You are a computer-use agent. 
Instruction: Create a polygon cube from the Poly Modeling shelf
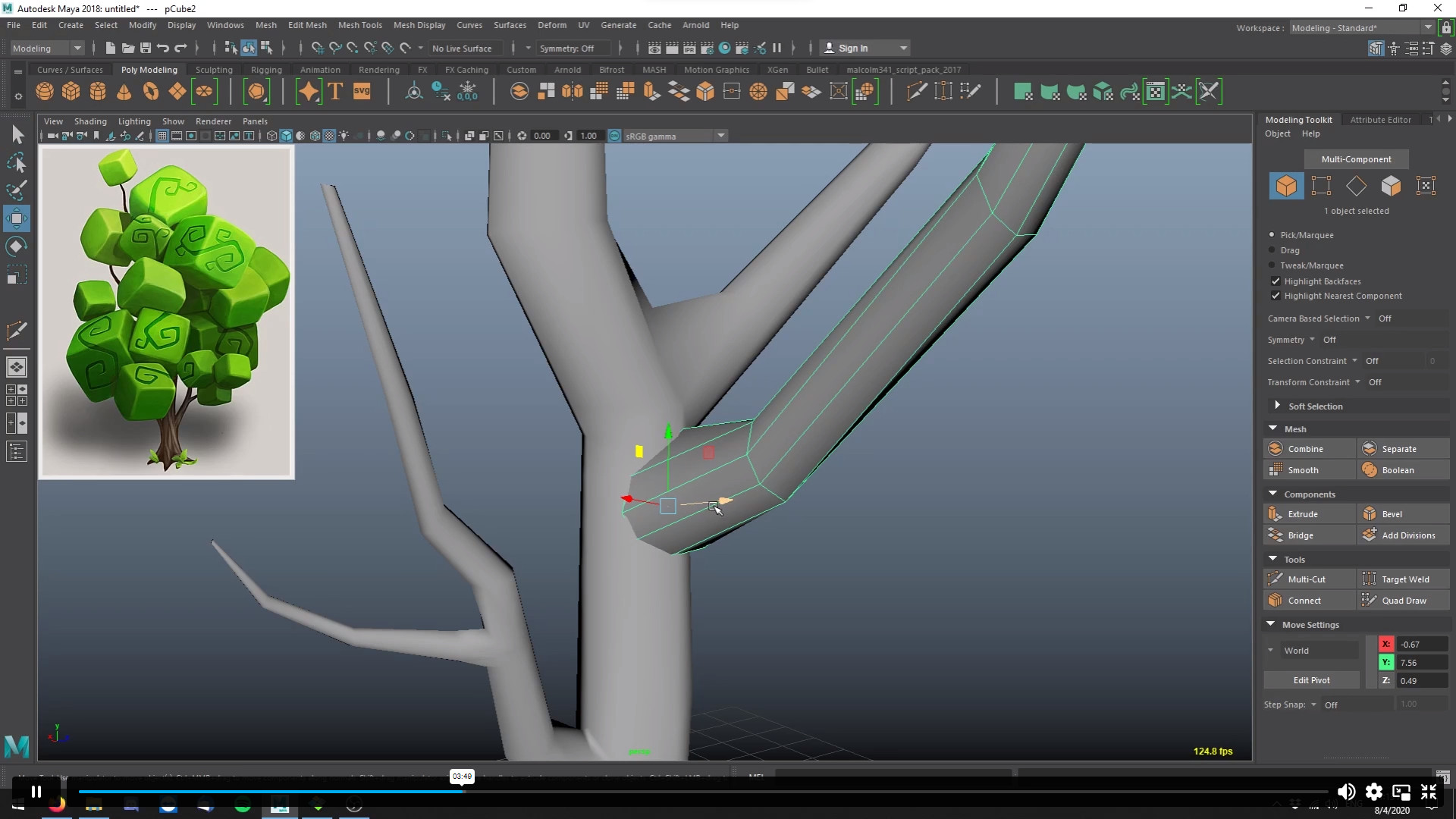click(x=71, y=91)
